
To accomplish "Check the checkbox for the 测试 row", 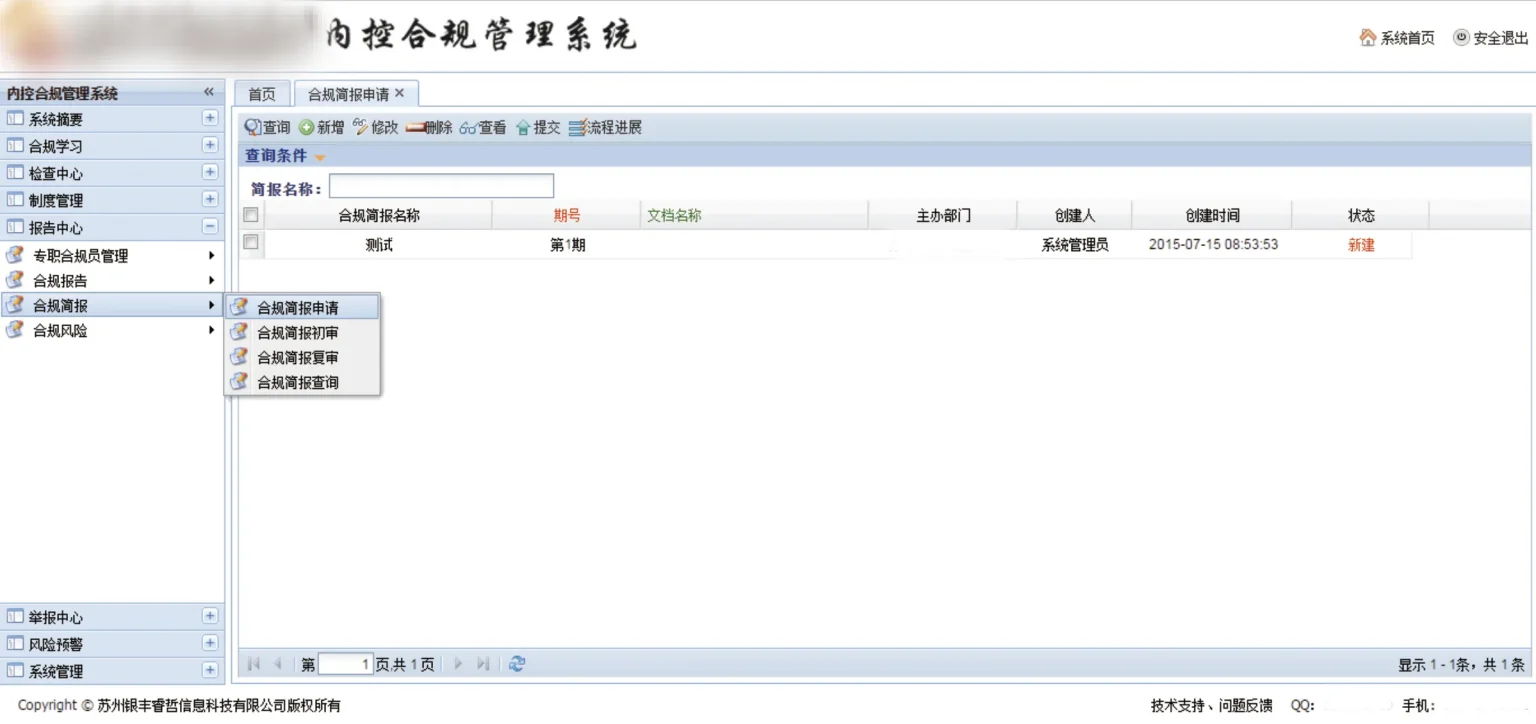I will (x=251, y=243).
